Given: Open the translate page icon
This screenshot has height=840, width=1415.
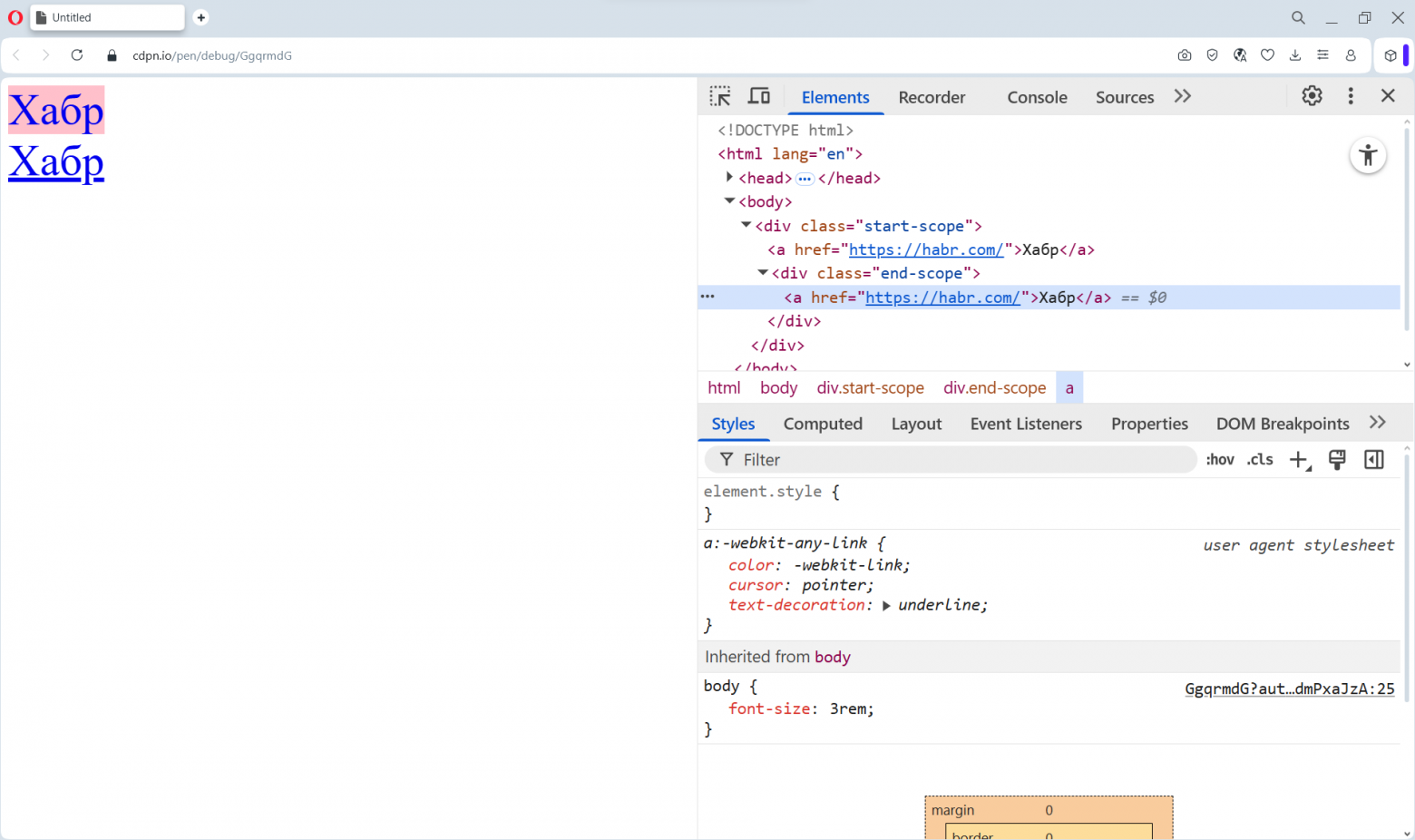Looking at the screenshot, I should coord(1240,55).
